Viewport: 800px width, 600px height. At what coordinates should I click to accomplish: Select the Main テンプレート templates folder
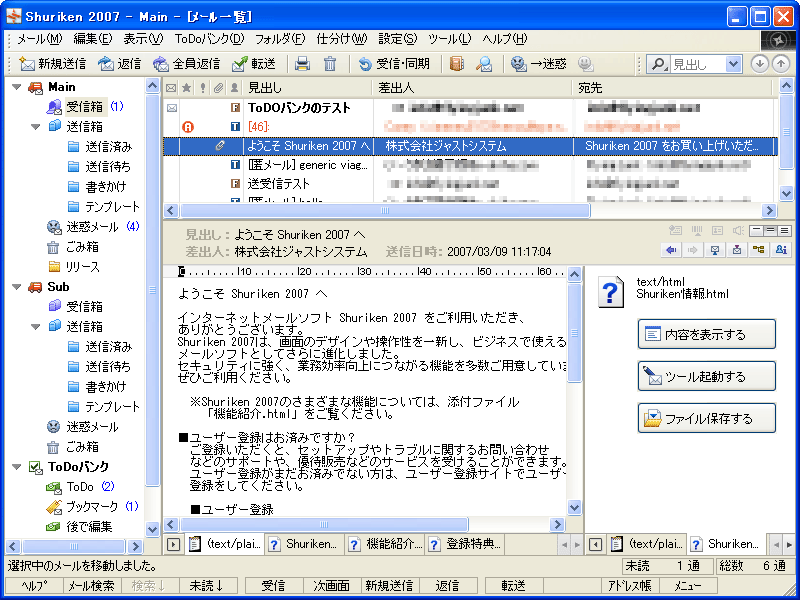click(x=104, y=207)
